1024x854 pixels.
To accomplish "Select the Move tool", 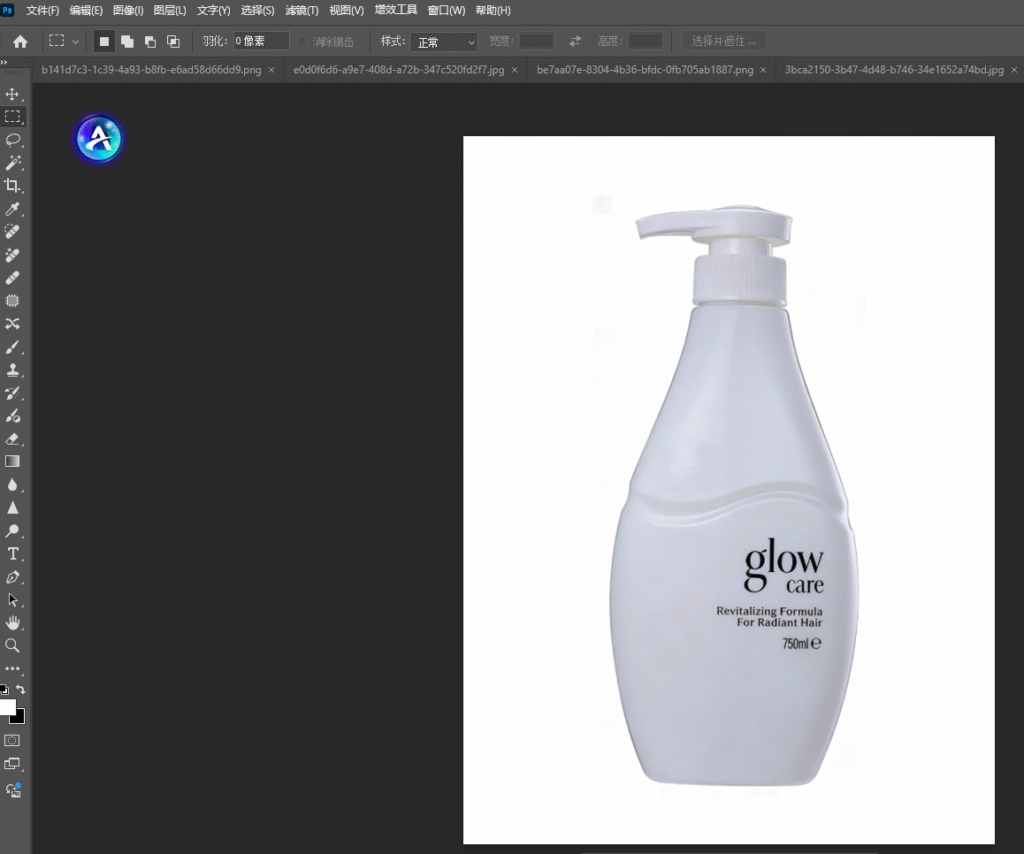I will click(13, 93).
